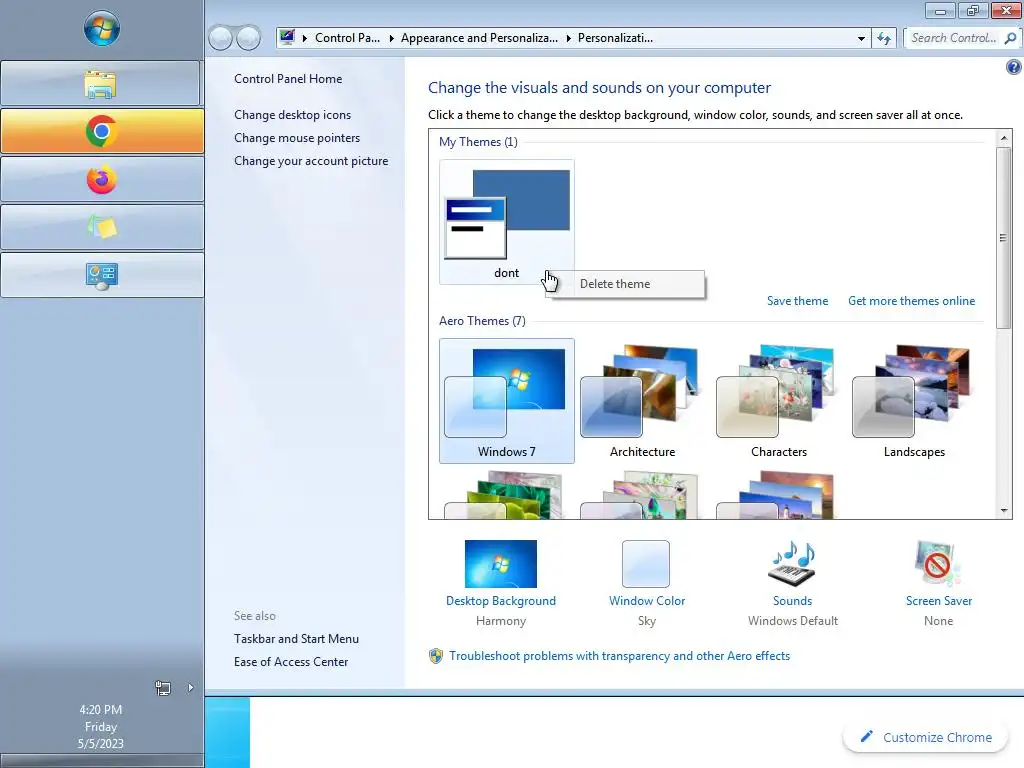Select the Characters theme

click(x=778, y=401)
